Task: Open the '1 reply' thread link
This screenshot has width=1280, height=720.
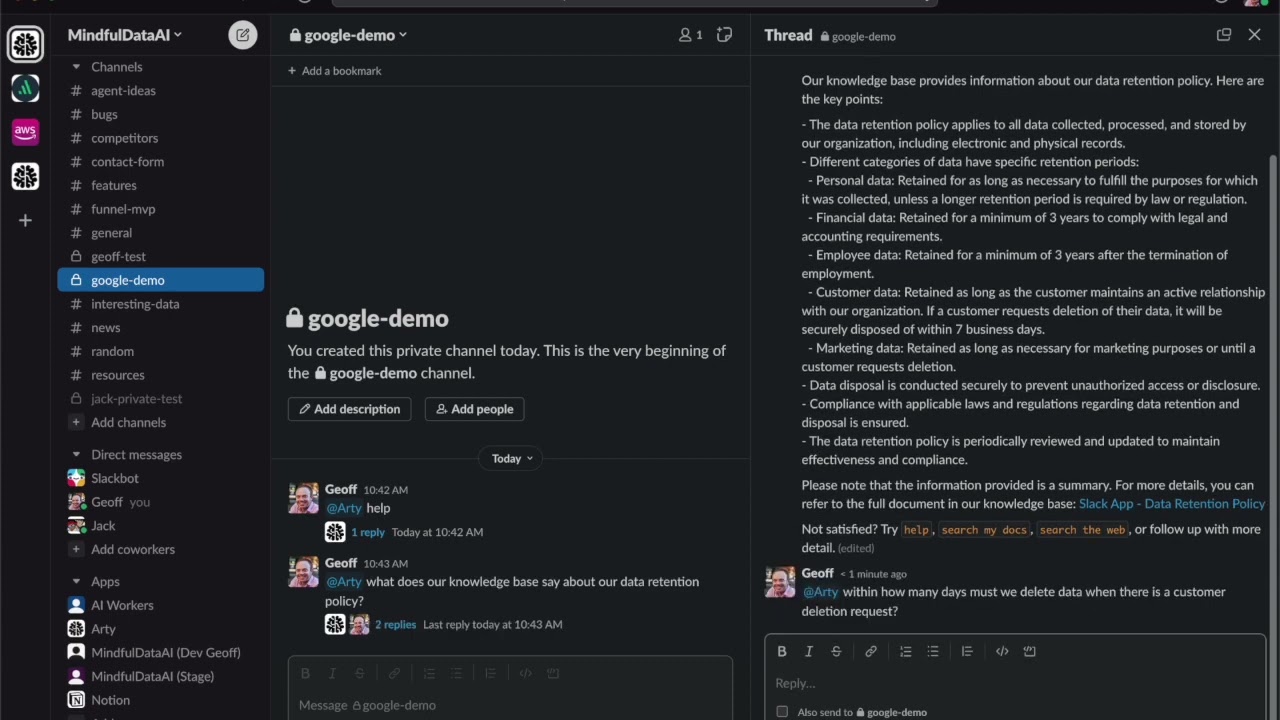Action: click(368, 532)
